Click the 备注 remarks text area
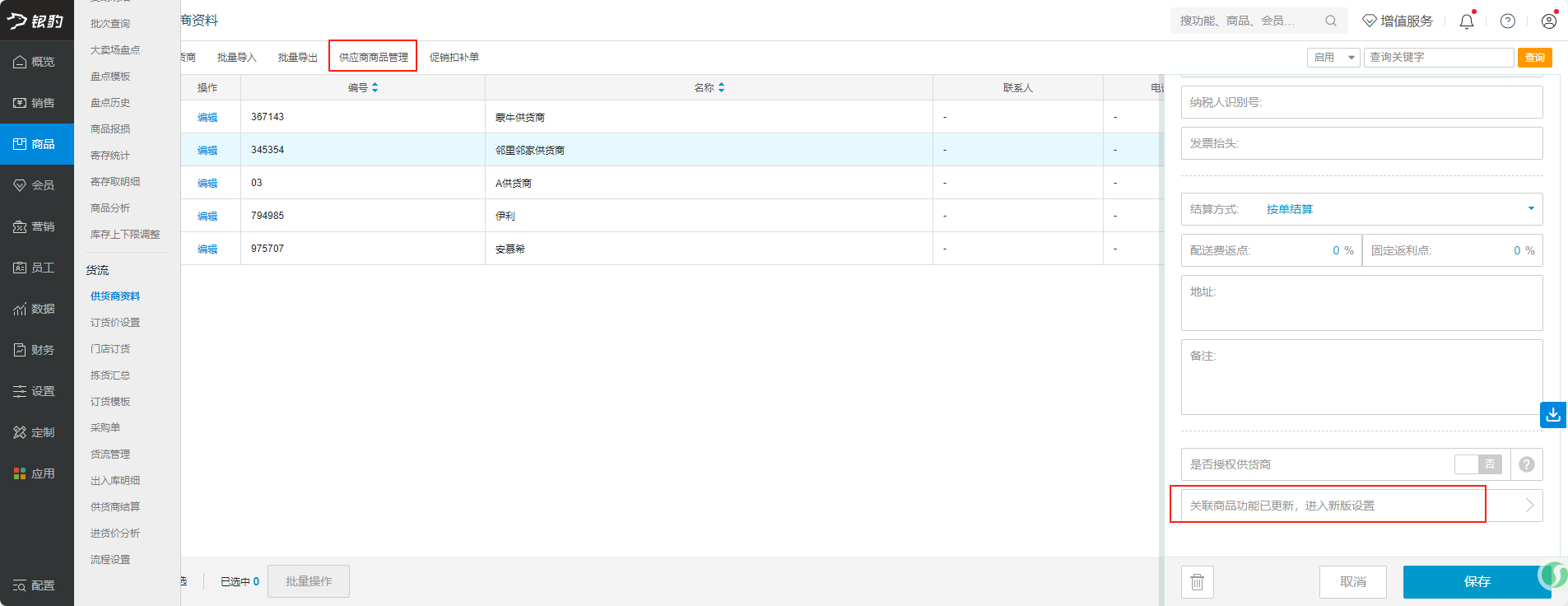The image size is (1568, 606). tap(1362, 377)
